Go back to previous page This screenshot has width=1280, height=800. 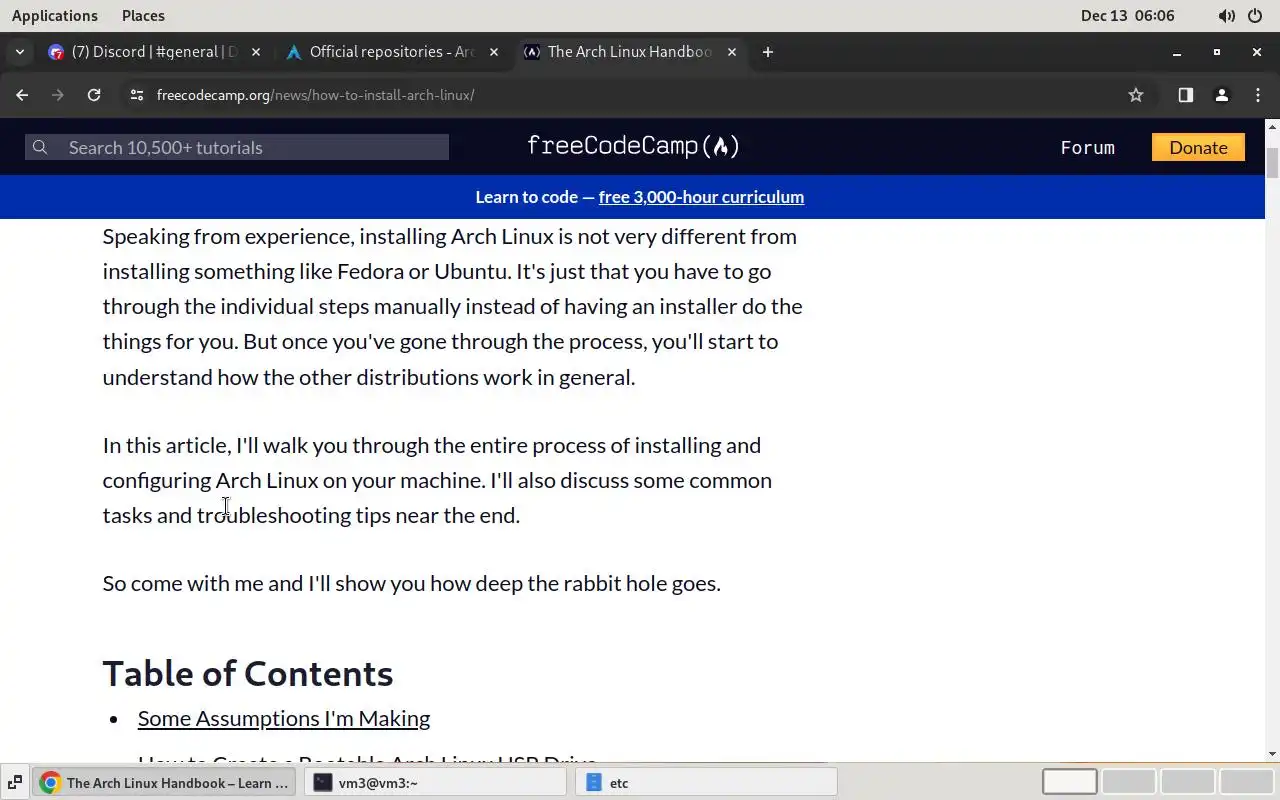22,95
